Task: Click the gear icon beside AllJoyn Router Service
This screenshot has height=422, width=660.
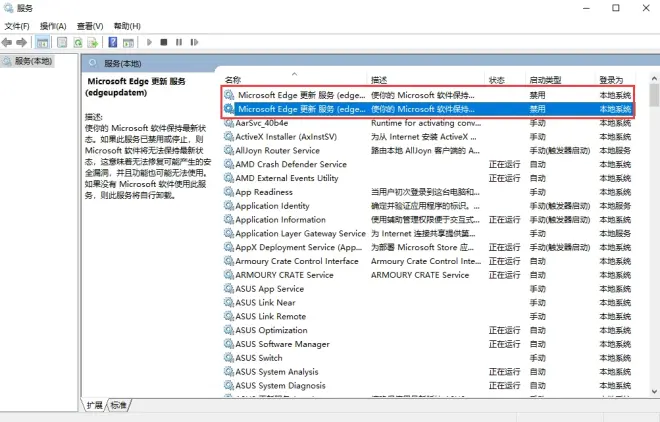Action: (229, 151)
